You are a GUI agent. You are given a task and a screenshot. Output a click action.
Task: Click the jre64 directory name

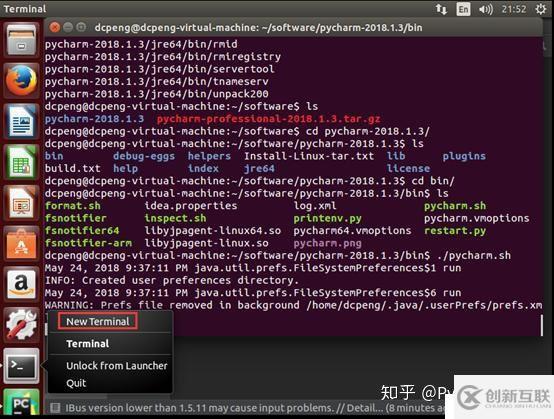coord(259,169)
